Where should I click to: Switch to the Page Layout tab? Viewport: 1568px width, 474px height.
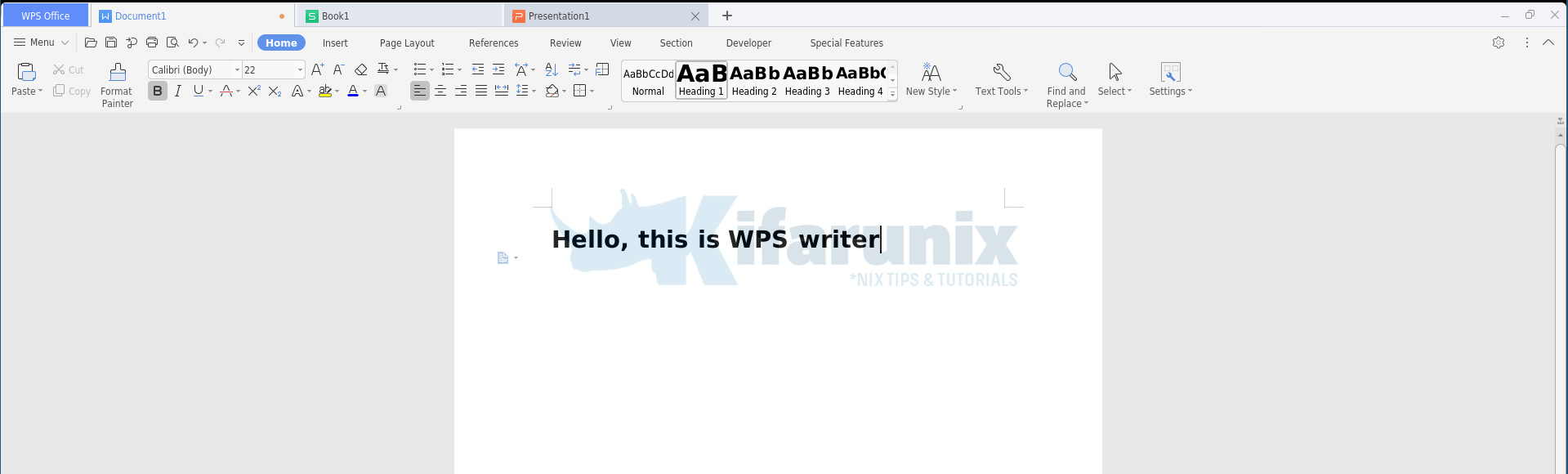click(407, 43)
